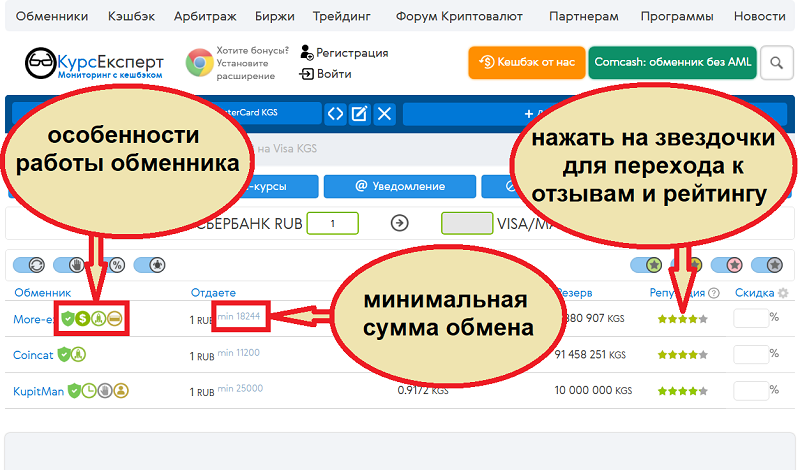Click the Уведомление button
The height and width of the screenshot is (470, 800).
[400, 186]
